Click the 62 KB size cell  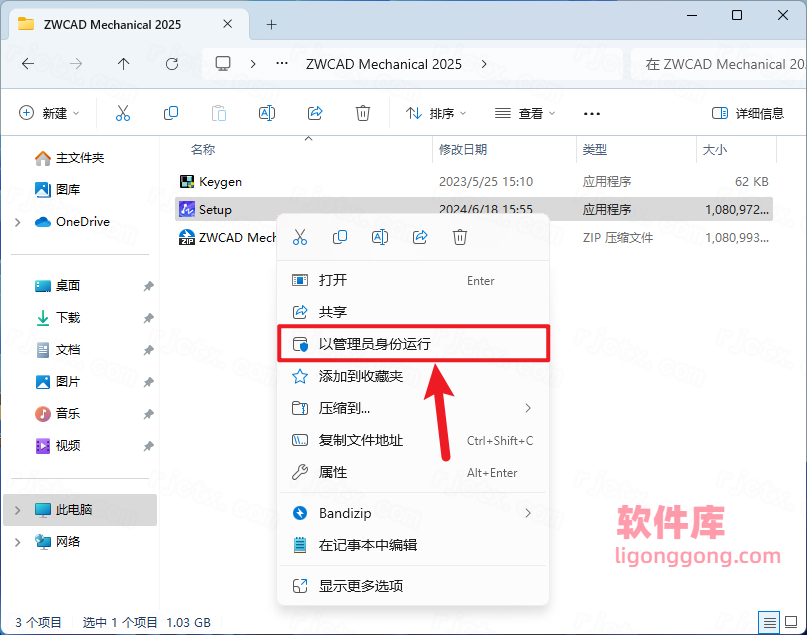(x=751, y=182)
